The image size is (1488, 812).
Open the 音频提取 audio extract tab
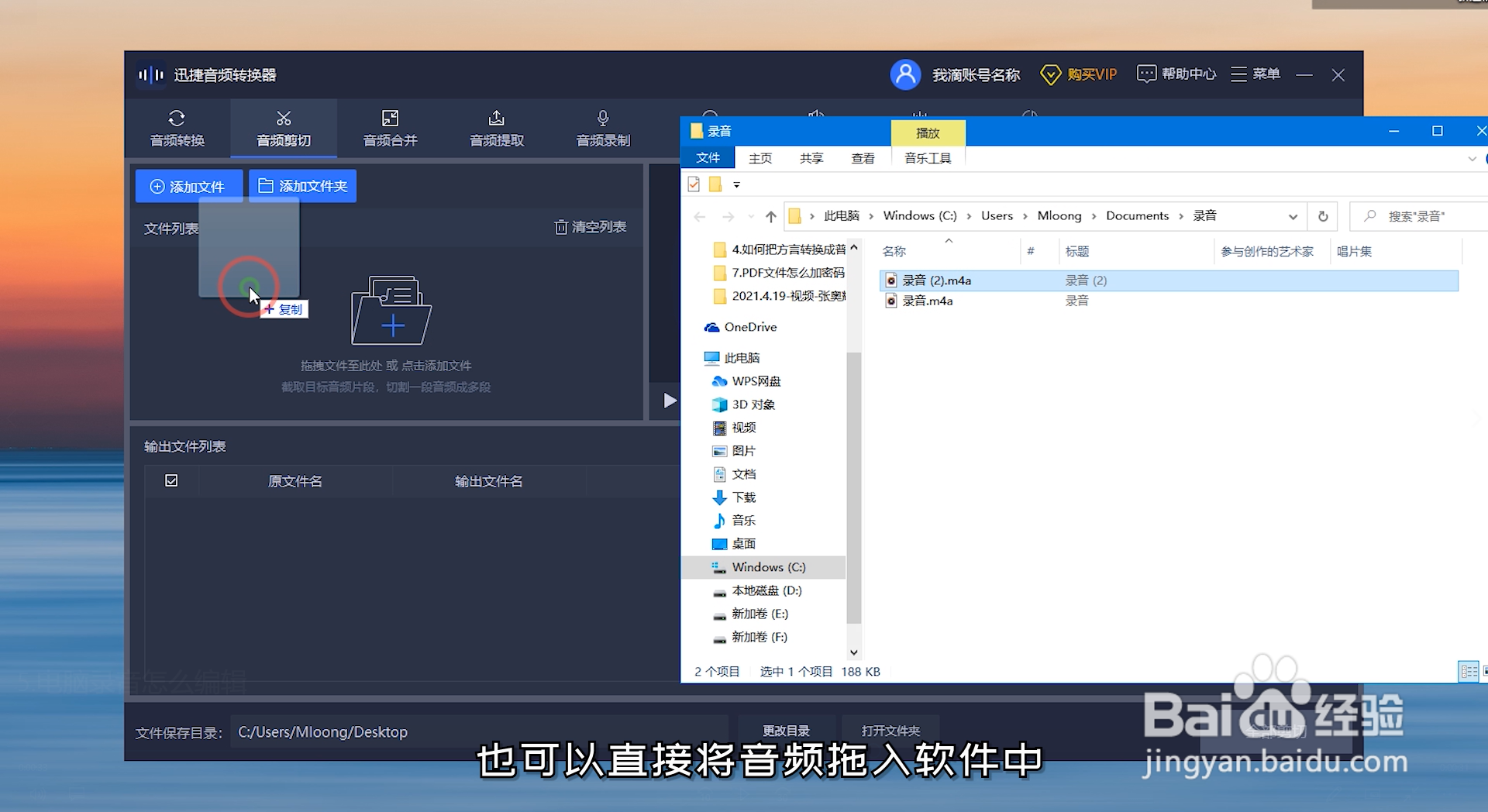(x=497, y=129)
